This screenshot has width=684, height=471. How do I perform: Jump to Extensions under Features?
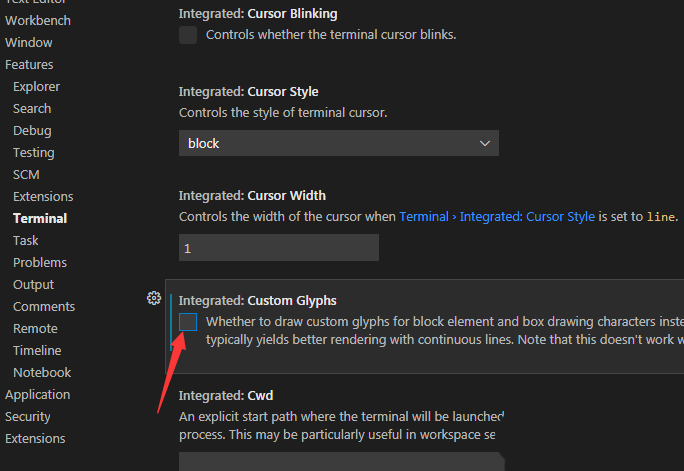tap(43, 197)
